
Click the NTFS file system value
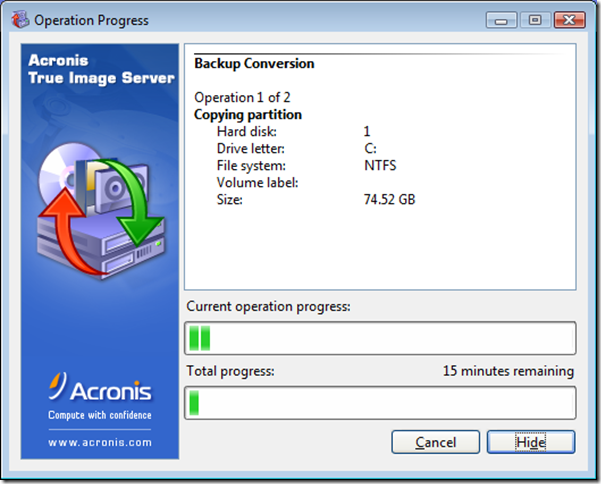381,166
